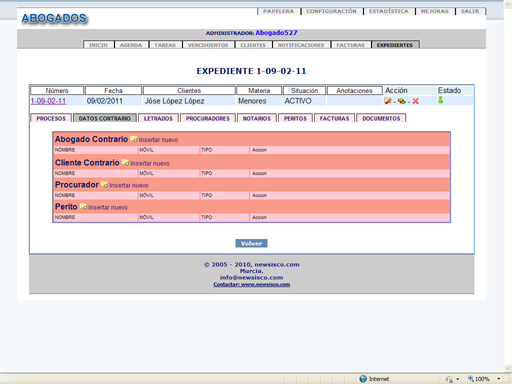Screen dimensions: 512x384
Task: Click the edit expediente icon under Acción
Action: click(387, 101)
